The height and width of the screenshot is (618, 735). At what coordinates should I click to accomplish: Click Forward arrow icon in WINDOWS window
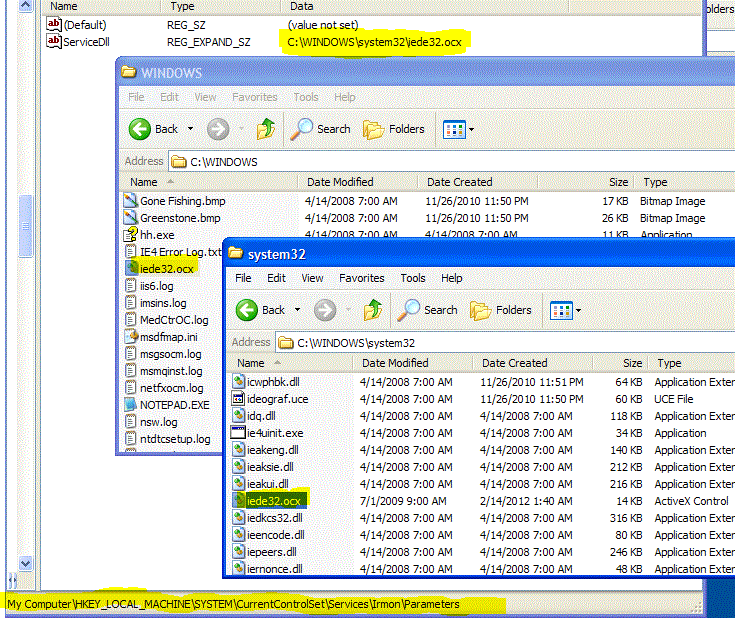218,129
